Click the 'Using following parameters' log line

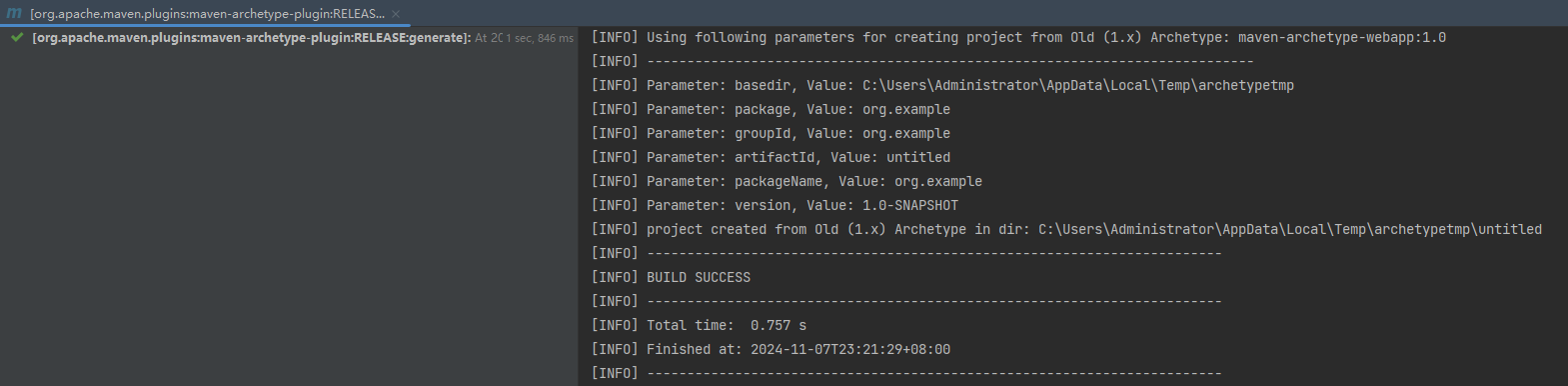(1018, 37)
